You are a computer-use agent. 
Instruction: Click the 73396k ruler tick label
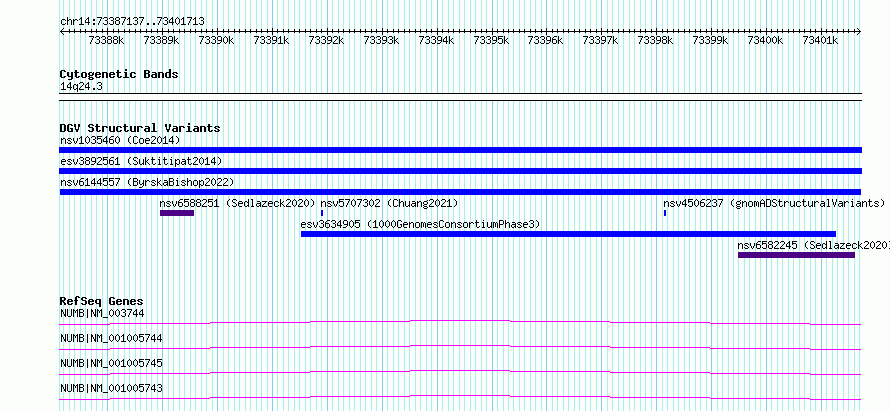pyautogui.click(x=545, y=40)
